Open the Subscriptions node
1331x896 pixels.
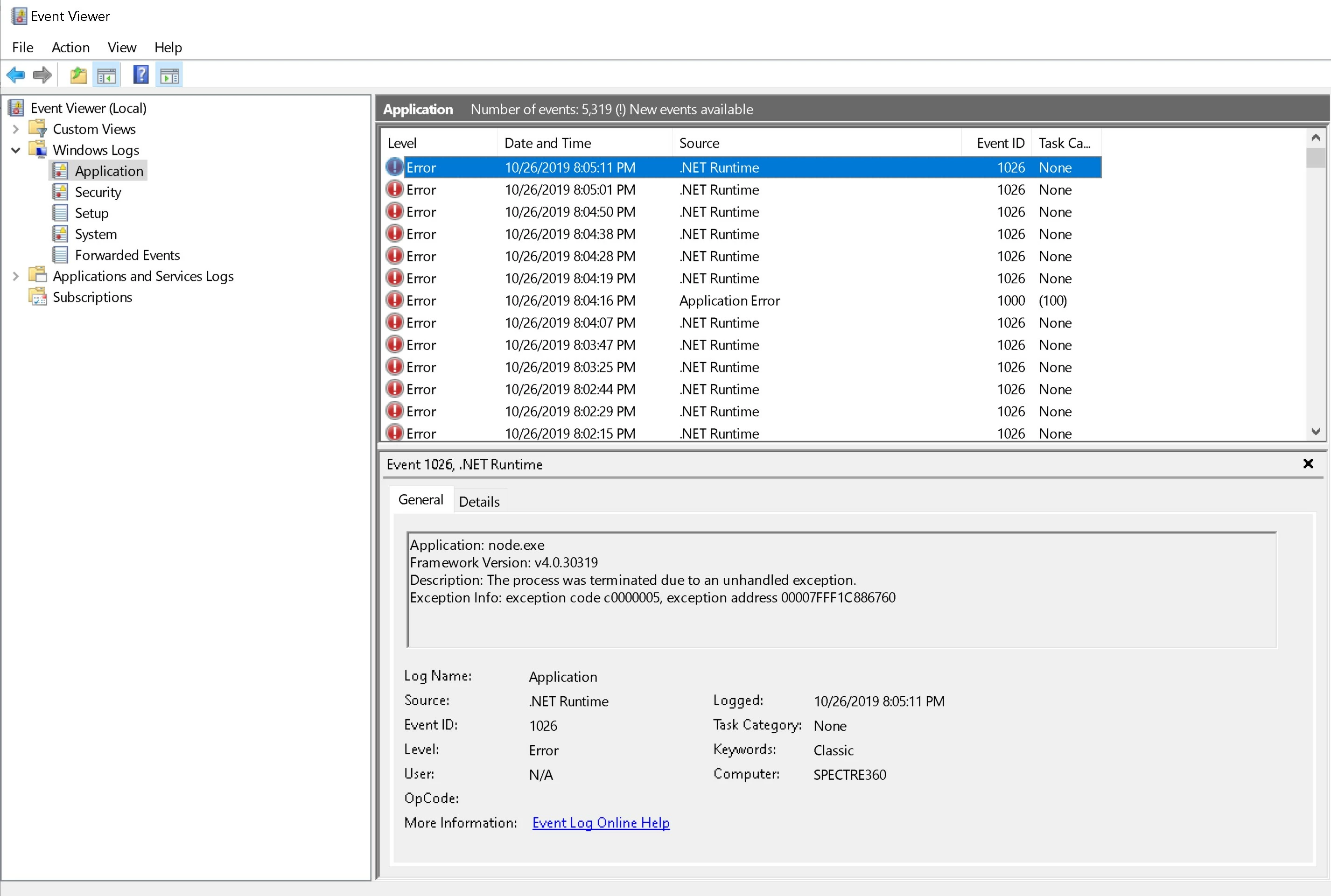(92, 297)
